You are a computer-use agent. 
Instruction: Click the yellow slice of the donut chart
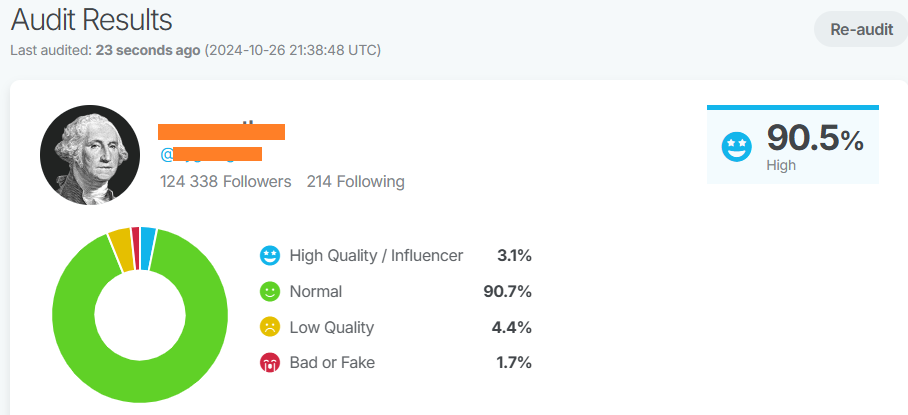(x=122, y=250)
